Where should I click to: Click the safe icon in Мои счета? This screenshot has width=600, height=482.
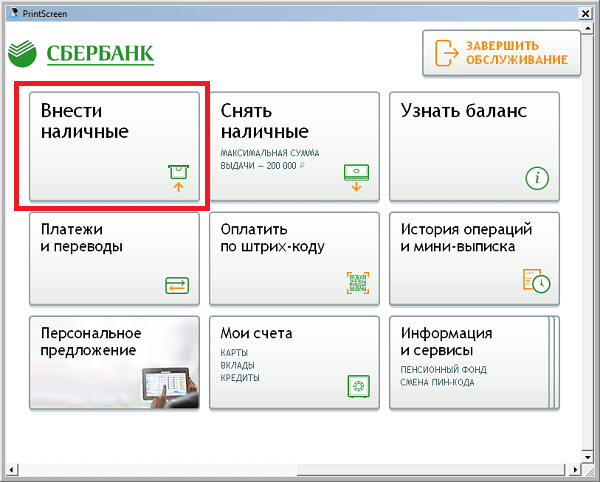[x=357, y=386]
